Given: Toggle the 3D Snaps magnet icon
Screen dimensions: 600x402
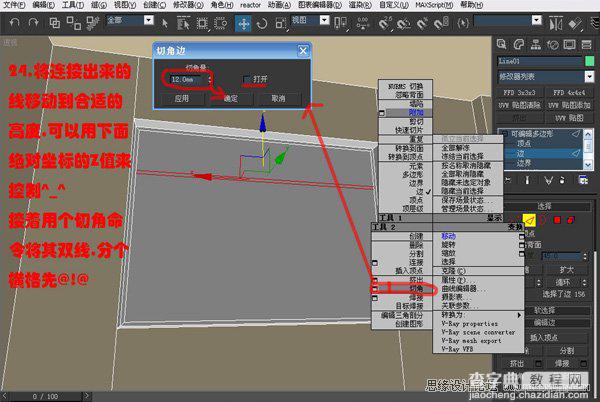Looking at the screenshot, I should point(385,23).
